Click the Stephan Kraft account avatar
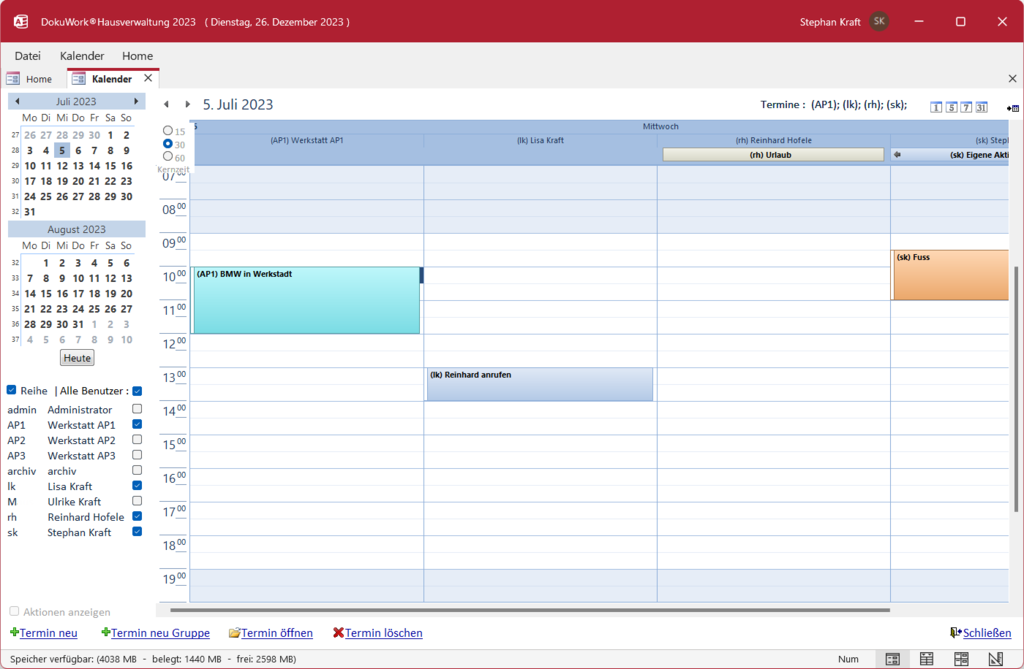 click(x=879, y=21)
